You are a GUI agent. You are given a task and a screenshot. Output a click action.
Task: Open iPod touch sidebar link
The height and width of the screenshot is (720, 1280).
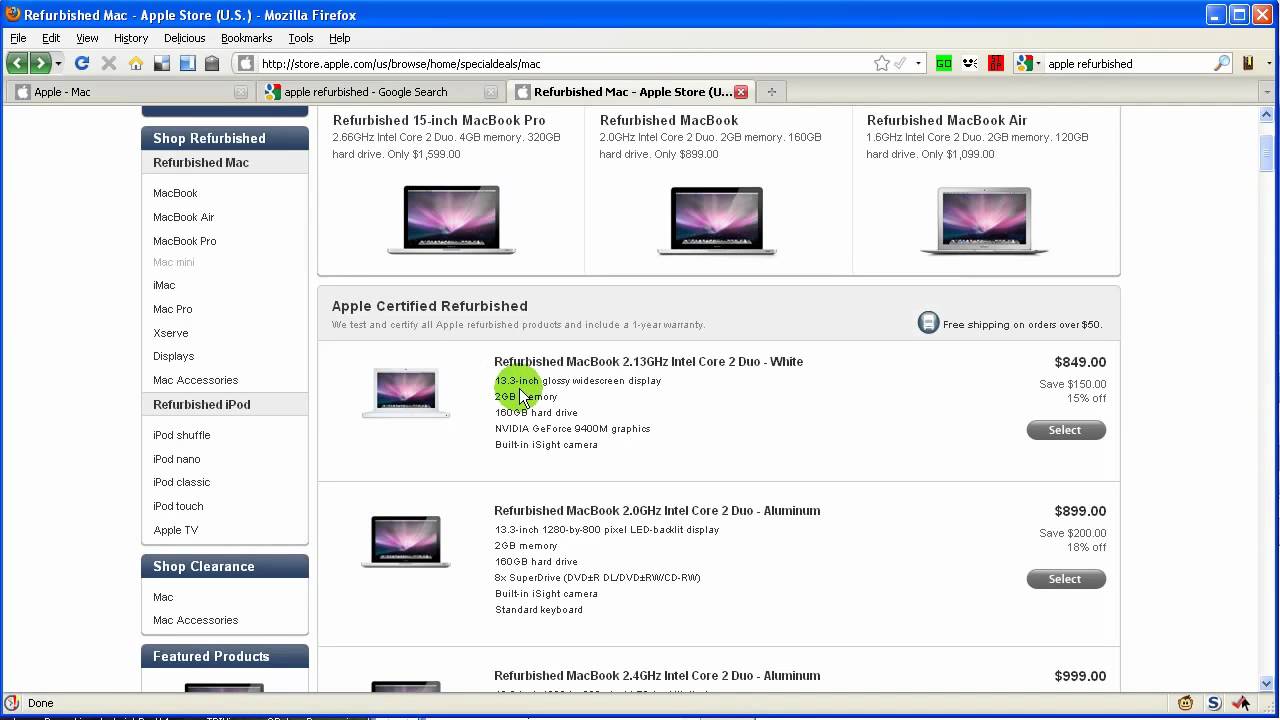click(178, 506)
